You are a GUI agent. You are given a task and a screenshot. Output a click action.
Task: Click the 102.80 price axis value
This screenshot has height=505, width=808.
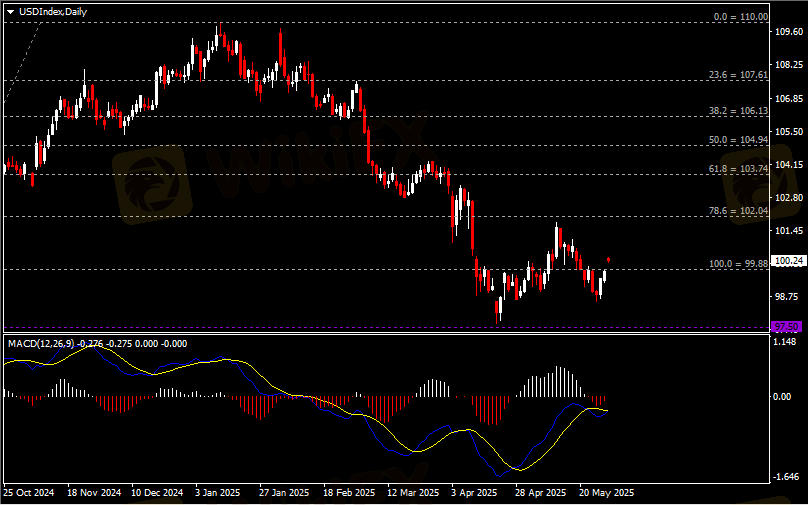[787, 197]
